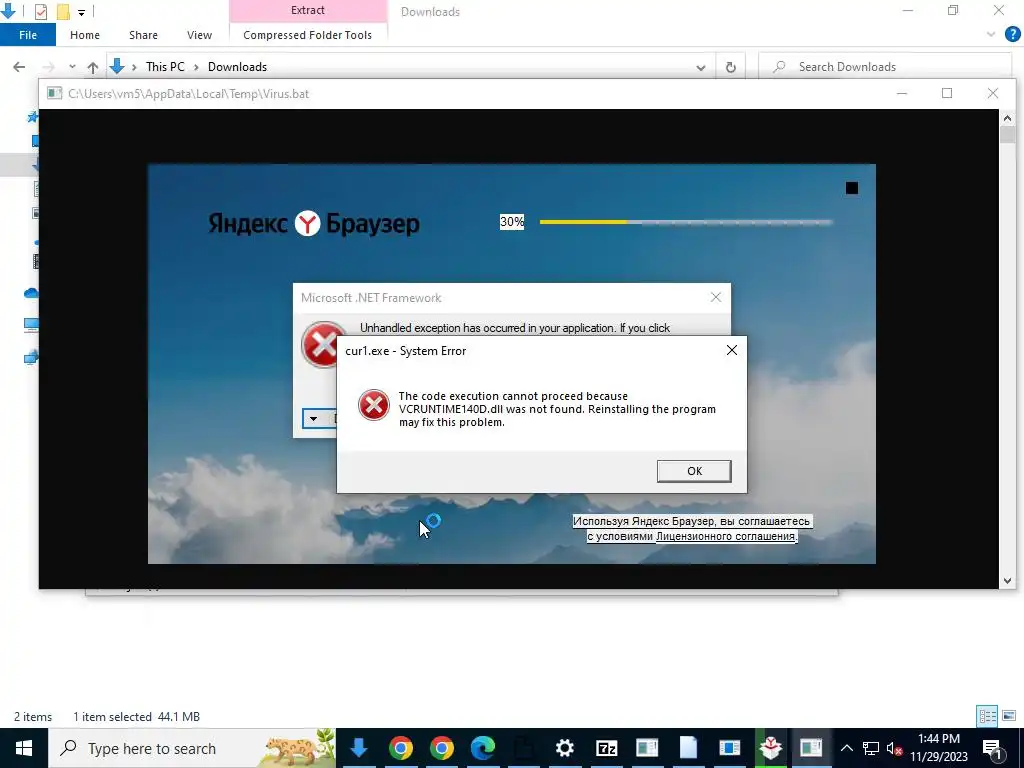Close the Microsoft .NET Framework dialog
The image size is (1024, 768).
coord(716,298)
